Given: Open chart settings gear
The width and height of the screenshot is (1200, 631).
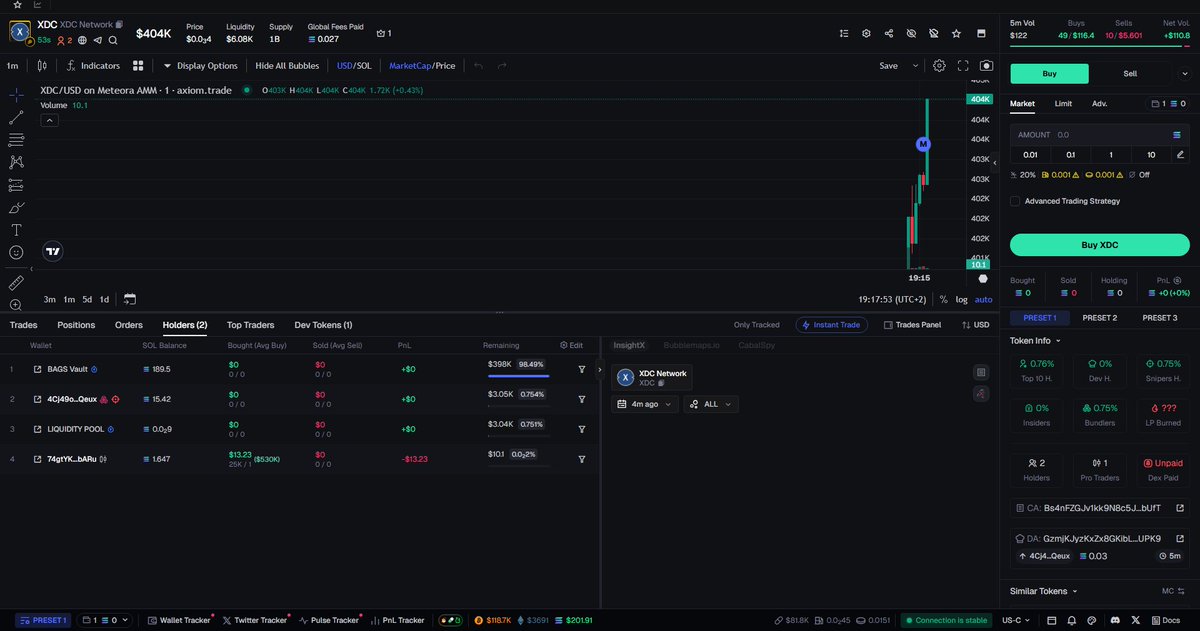Looking at the screenshot, I should click(939, 66).
